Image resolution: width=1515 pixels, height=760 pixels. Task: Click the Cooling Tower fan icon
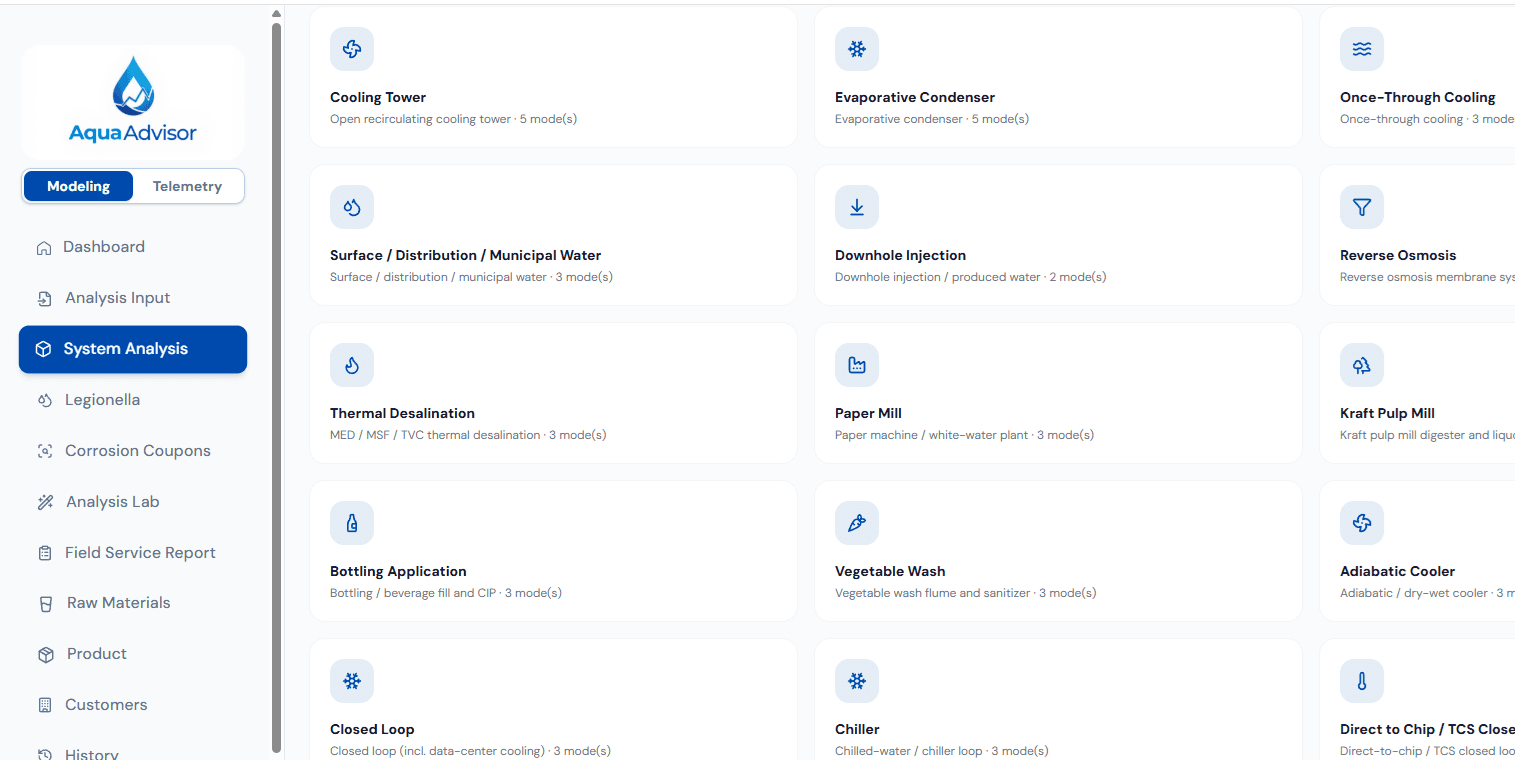pos(352,49)
